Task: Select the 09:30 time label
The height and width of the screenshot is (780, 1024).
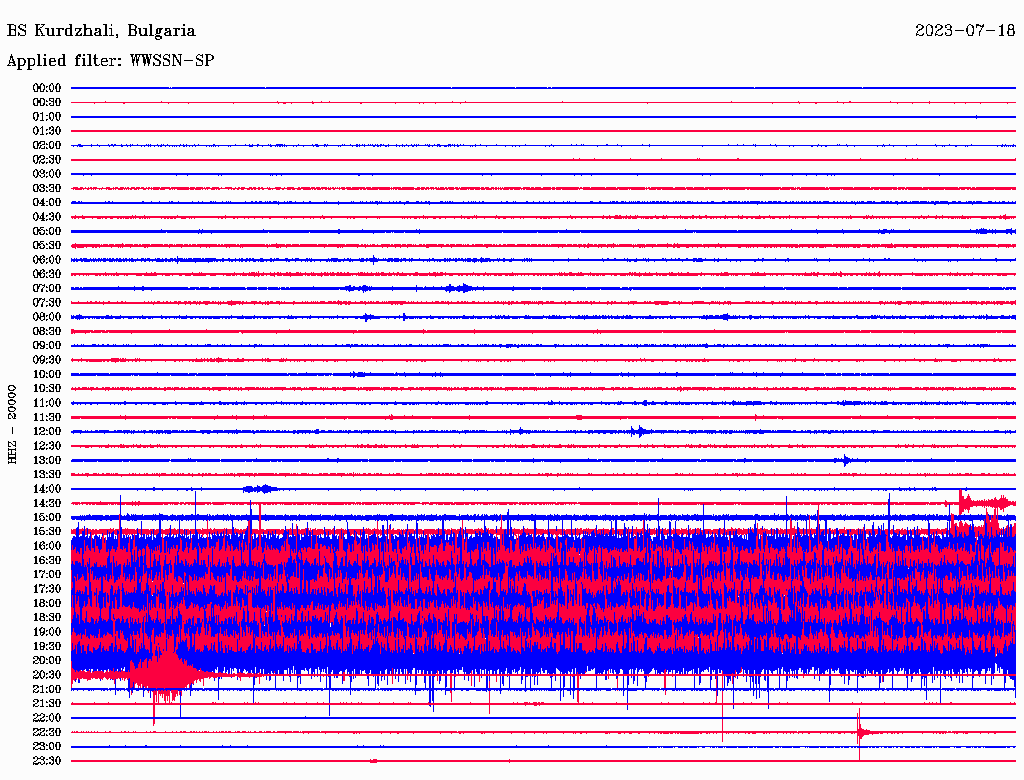Action: tap(47, 360)
